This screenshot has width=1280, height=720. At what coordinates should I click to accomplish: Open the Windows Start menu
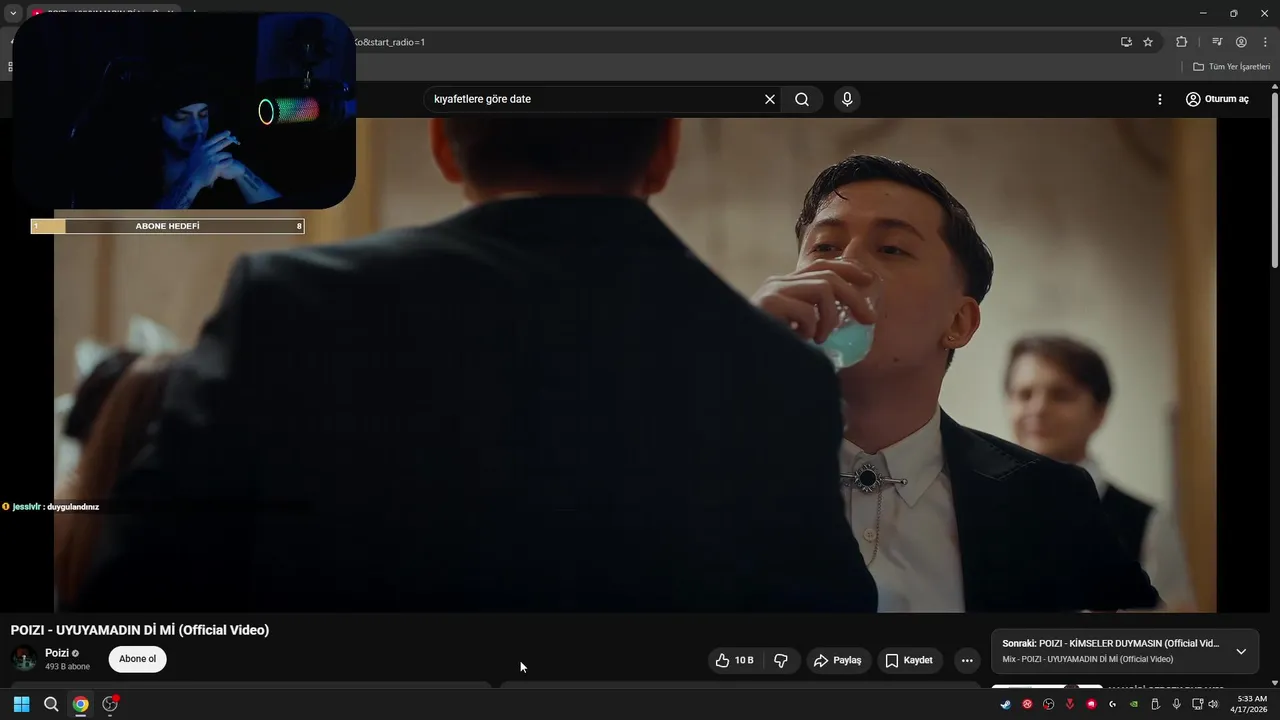point(21,704)
